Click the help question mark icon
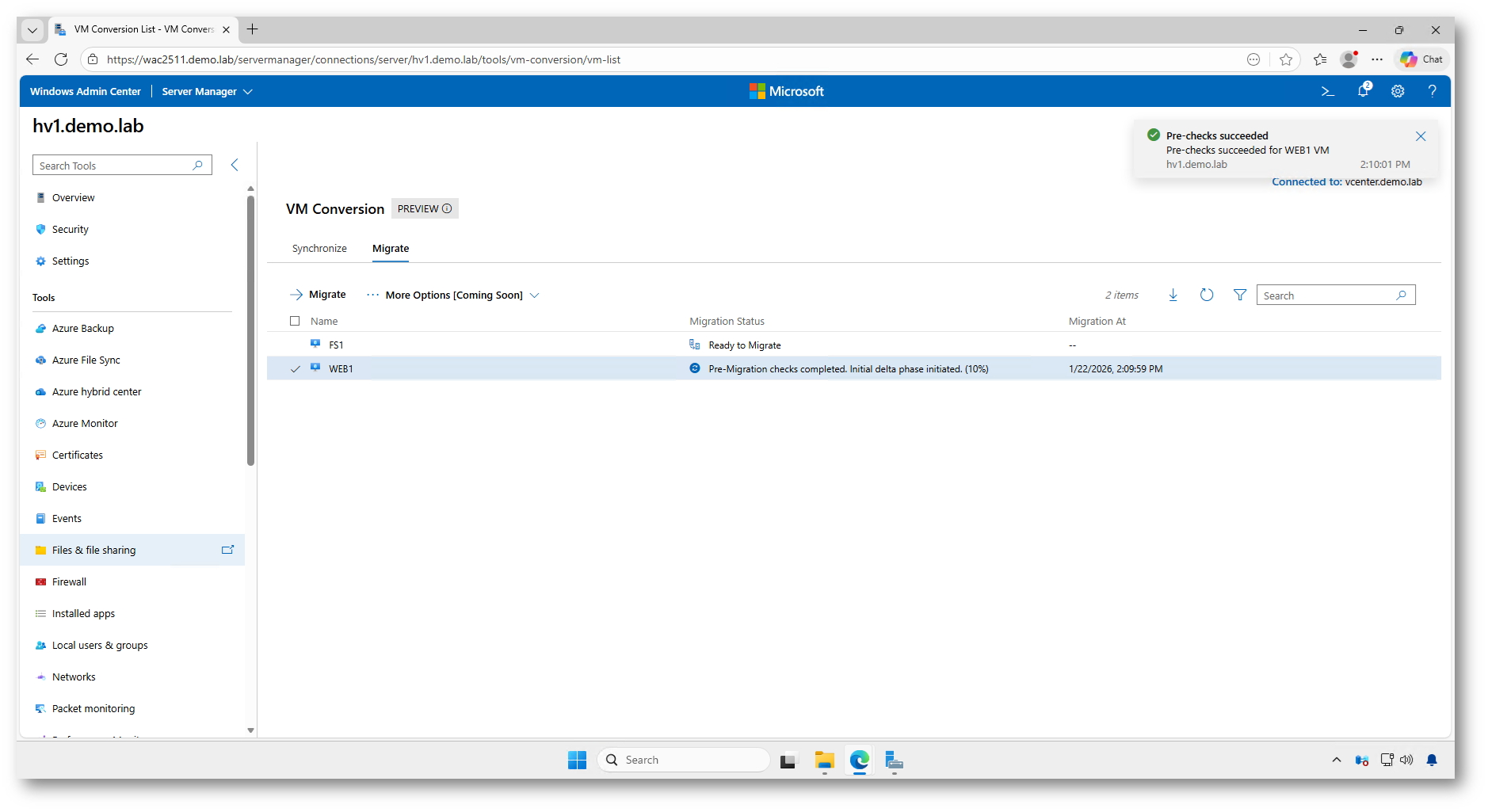The width and height of the screenshot is (1488, 812). pyautogui.click(x=1432, y=92)
